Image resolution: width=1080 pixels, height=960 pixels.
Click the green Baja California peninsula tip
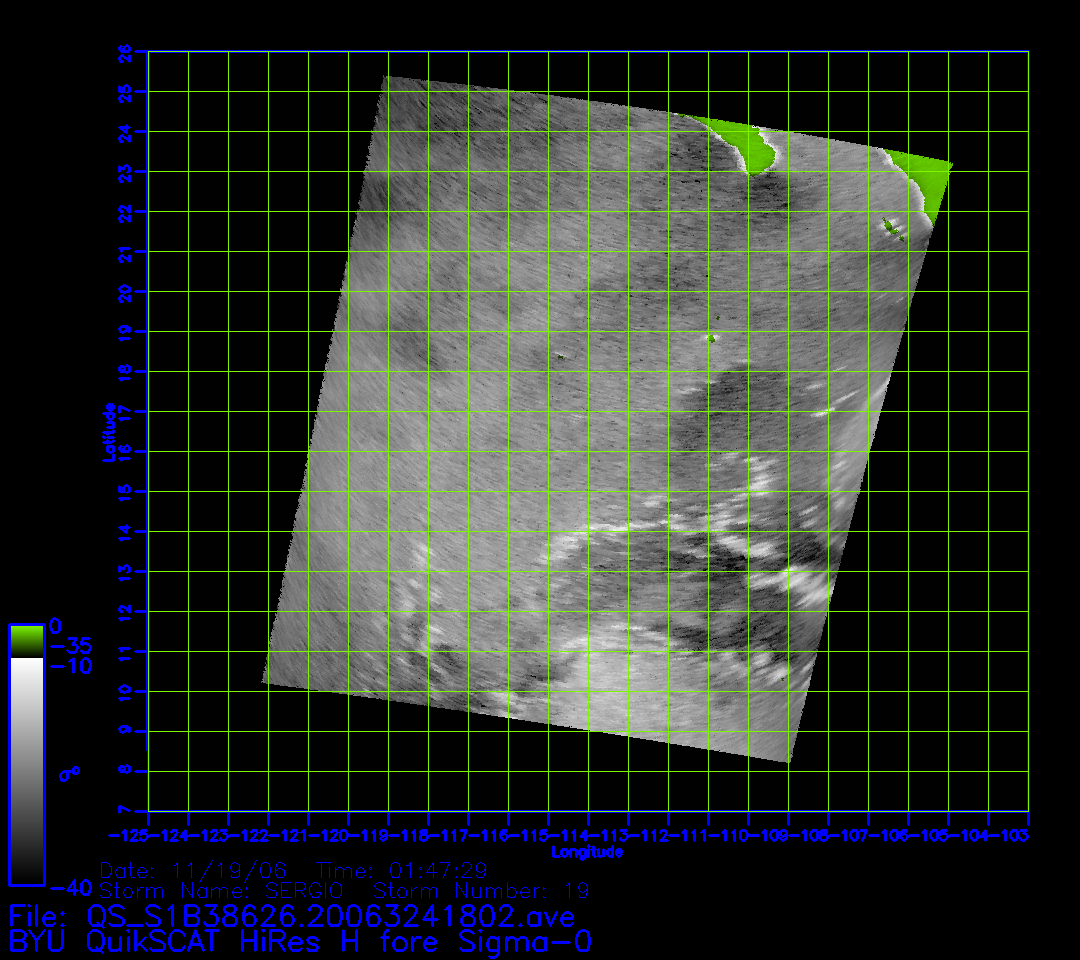tap(748, 147)
